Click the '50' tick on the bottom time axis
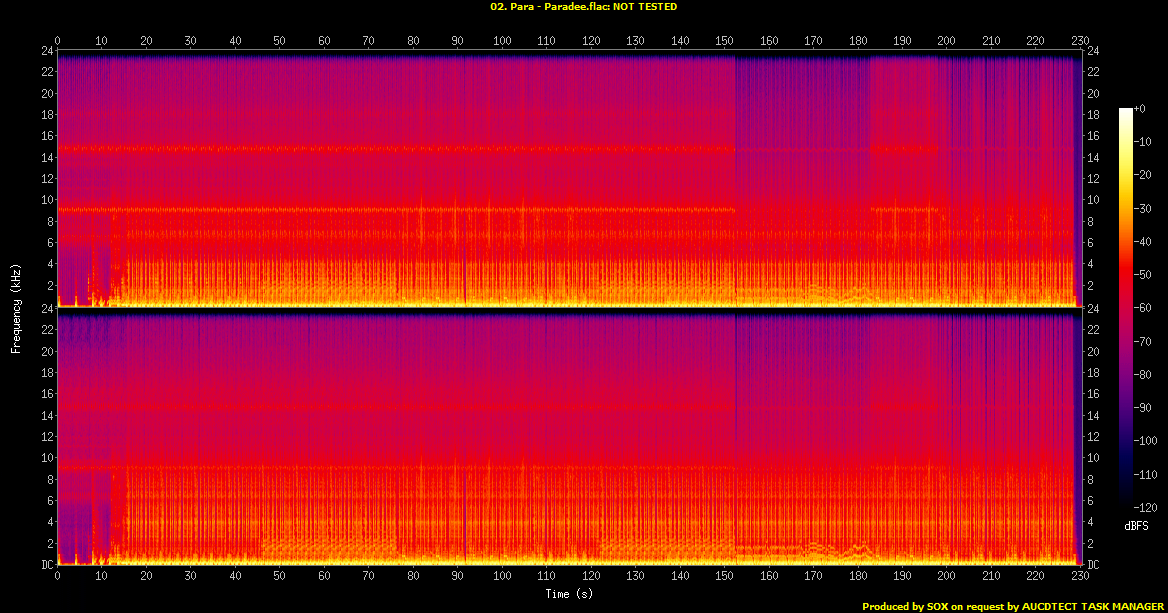Image resolution: width=1168 pixels, height=613 pixels. point(280,577)
